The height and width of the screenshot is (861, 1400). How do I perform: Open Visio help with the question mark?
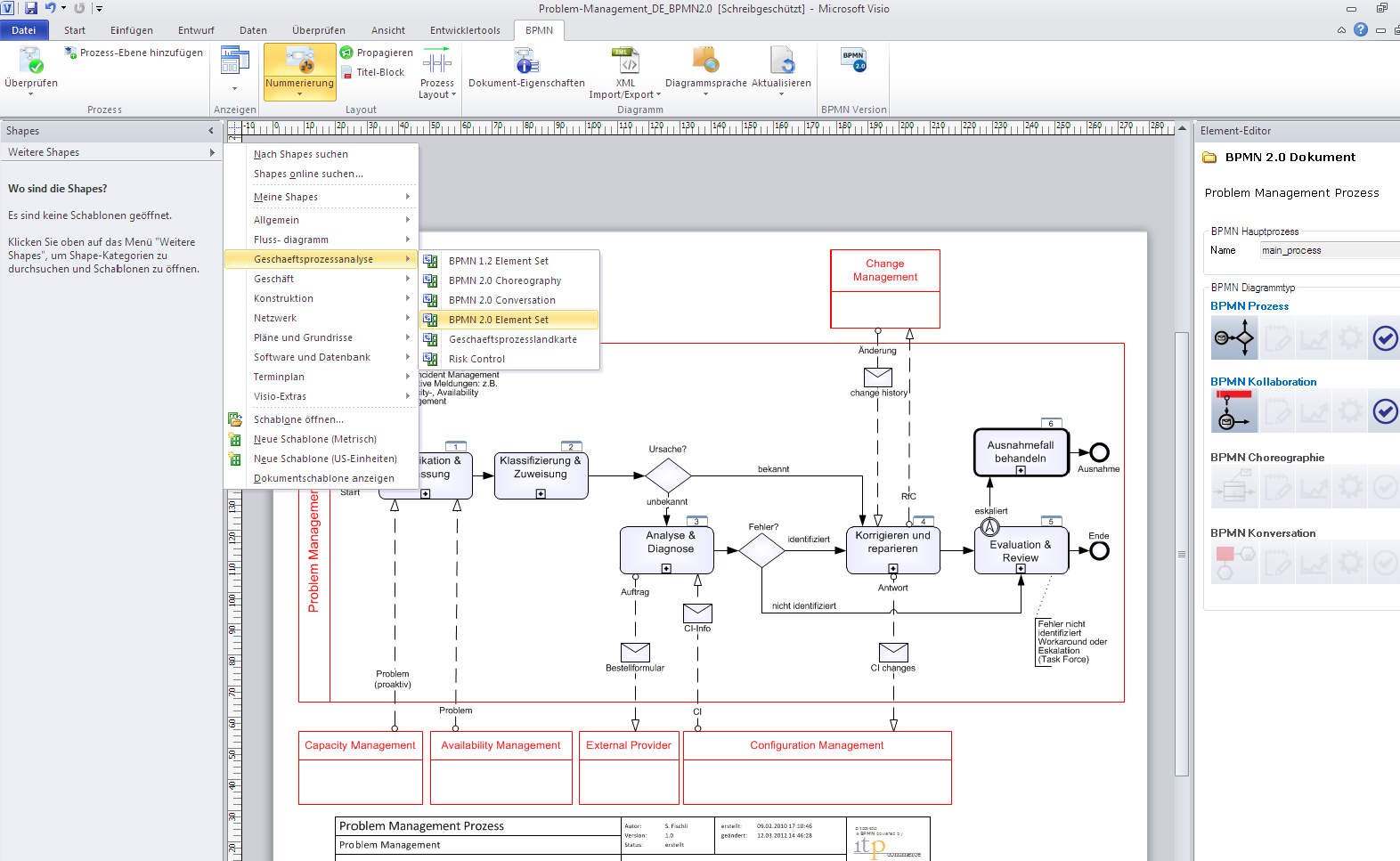coord(1360,29)
